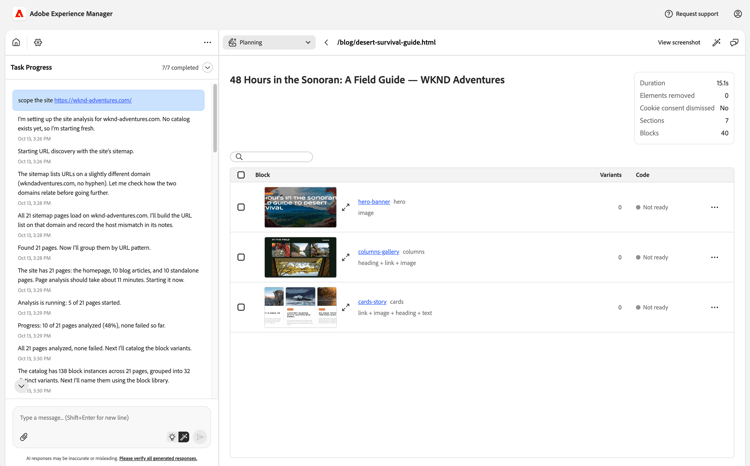
Task: Click the Duration value 15.1s
Action: point(722,83)
